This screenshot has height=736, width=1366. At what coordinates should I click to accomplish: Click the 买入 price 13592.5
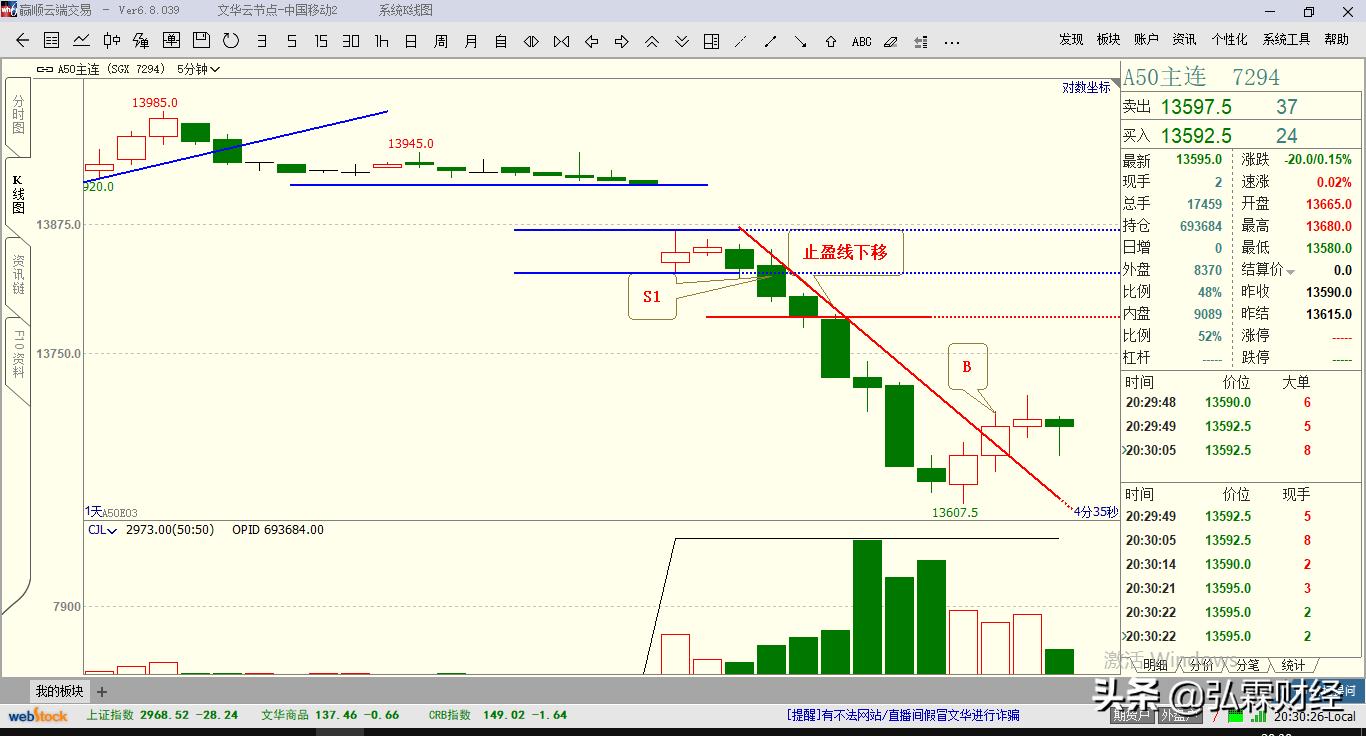point(1196,136)
